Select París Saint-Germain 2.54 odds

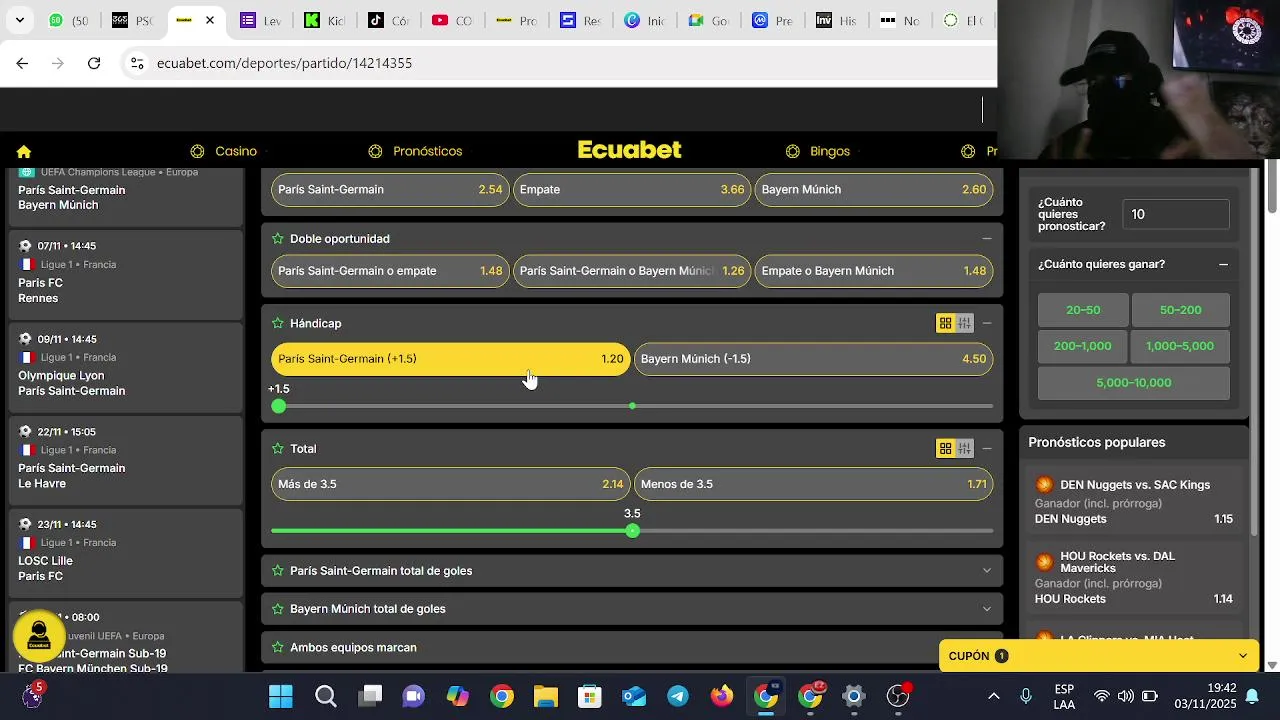click(x=390, y=189)
